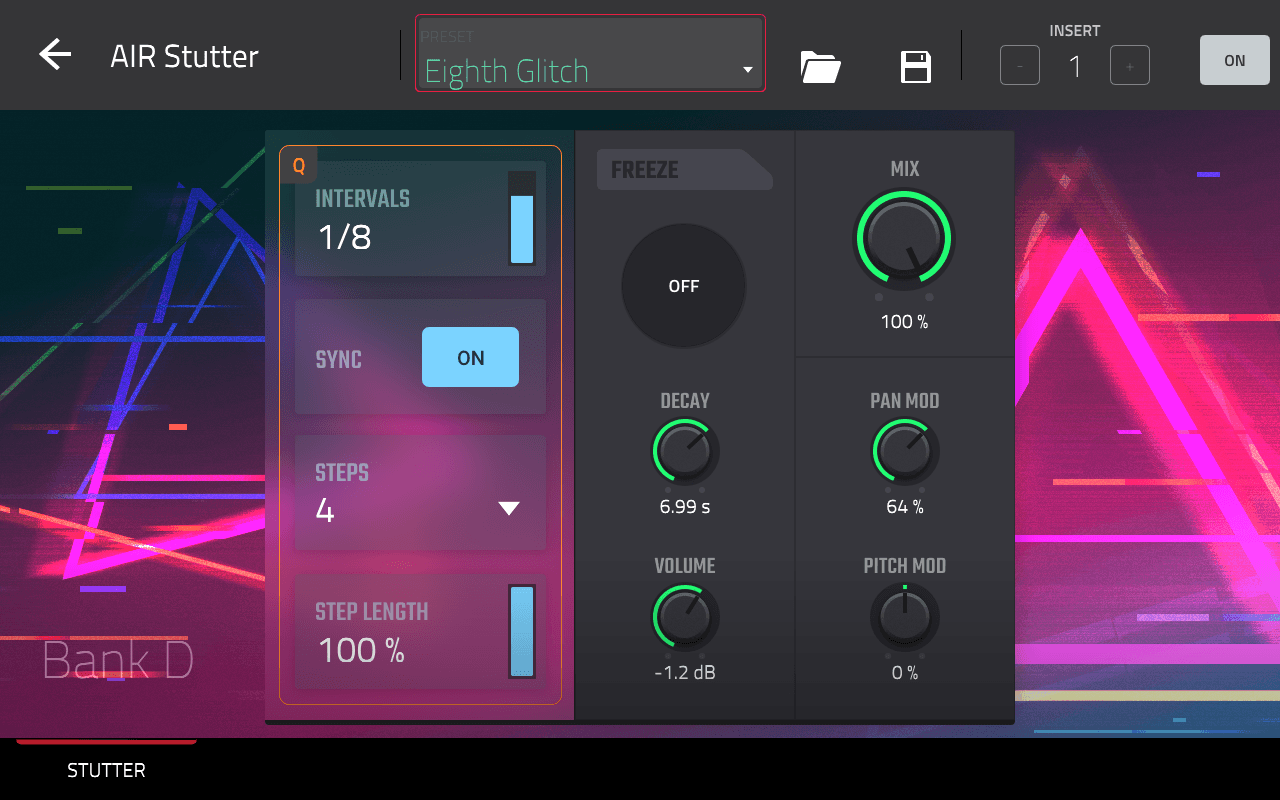This screenshot has width=1280, height=800.
Task: Click the DECAY knob
Action: (685, 451)
